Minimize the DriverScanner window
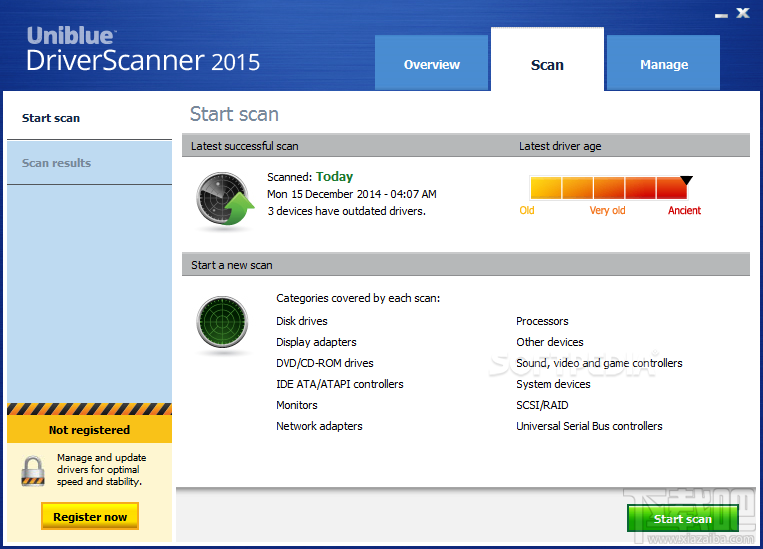 pyautogui.click(x=721, y=15)
